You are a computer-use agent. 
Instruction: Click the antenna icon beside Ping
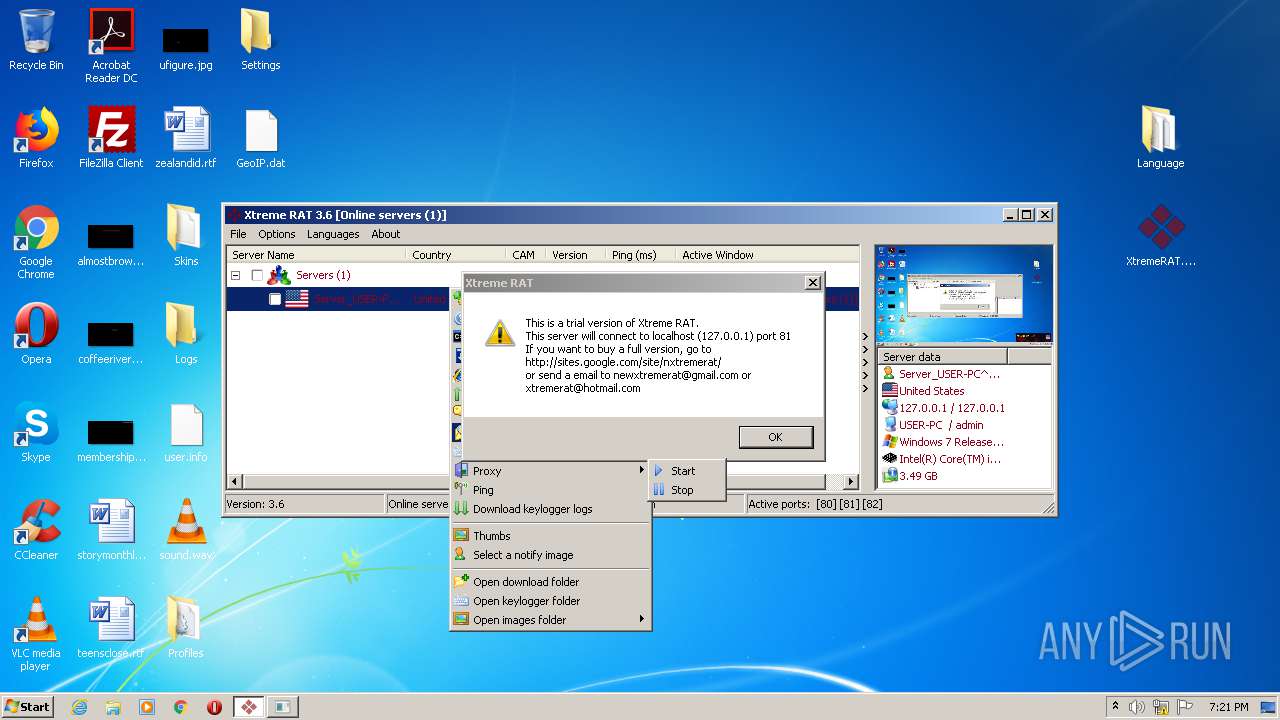[461, 490]
